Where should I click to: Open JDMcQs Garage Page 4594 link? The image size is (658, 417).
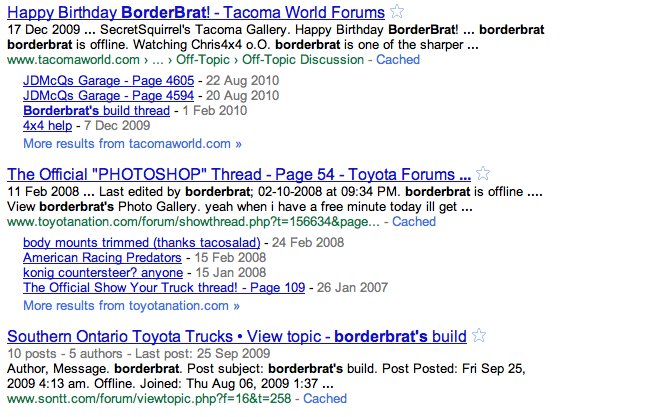tap(109, 96)
